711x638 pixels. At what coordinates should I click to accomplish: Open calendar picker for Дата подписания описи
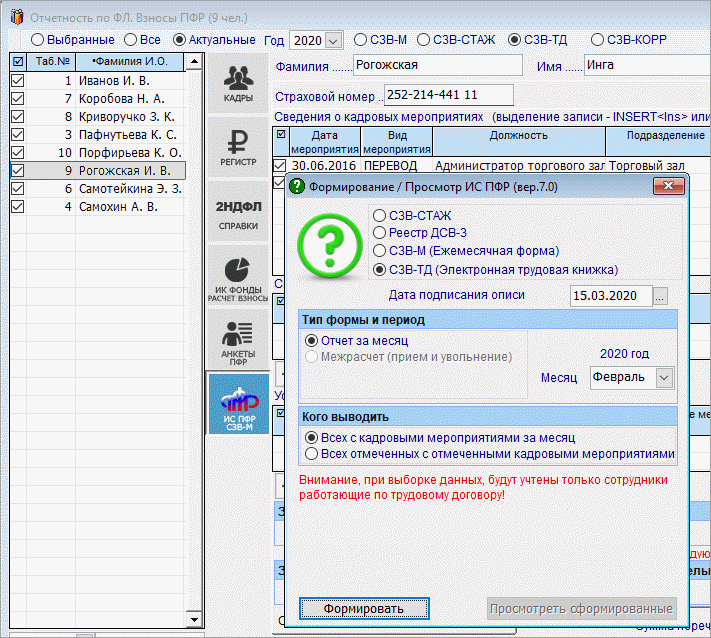(x=660, y=296)
